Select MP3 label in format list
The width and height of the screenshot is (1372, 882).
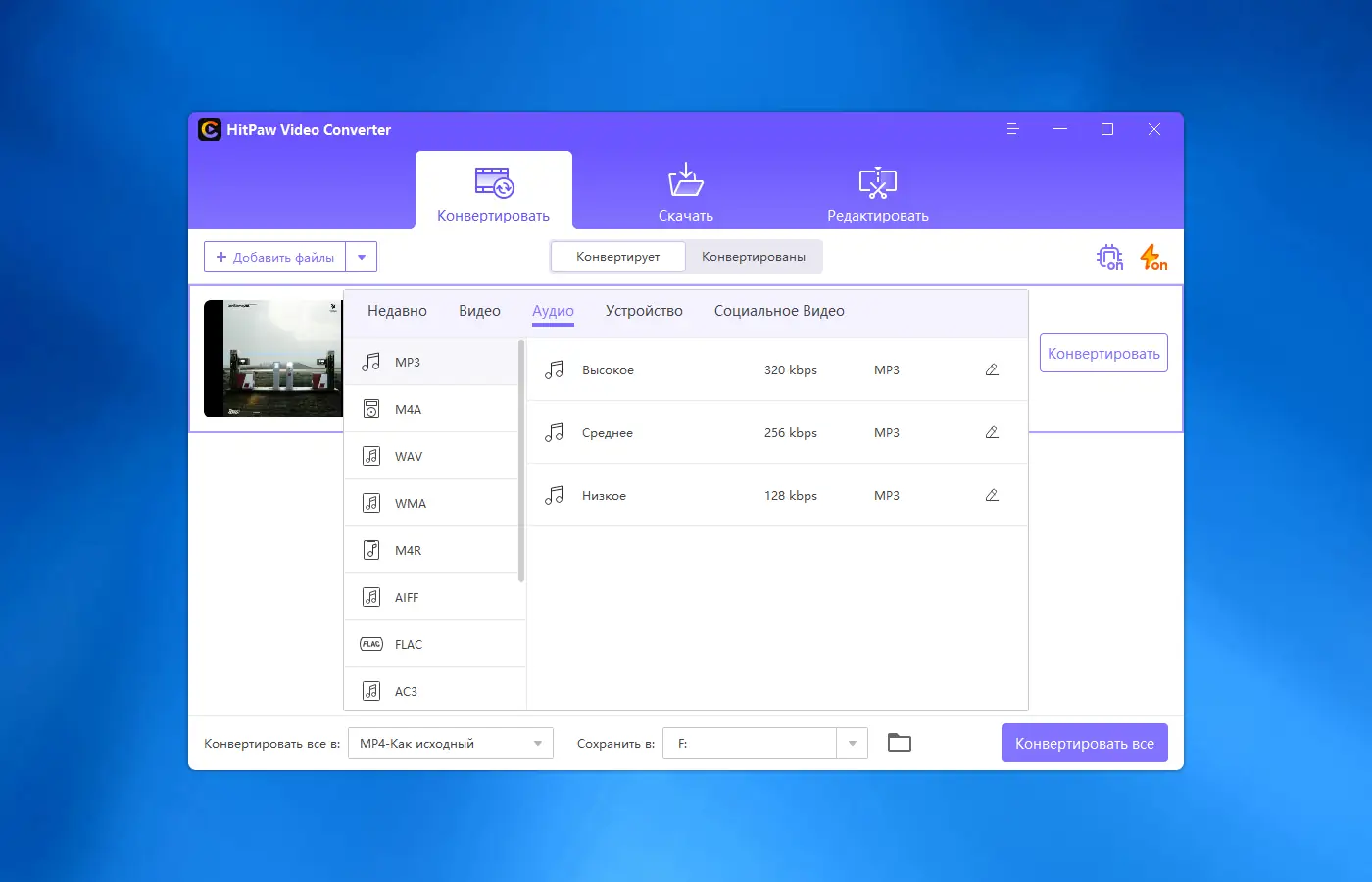pyautogui.click(x=408, y=362)
